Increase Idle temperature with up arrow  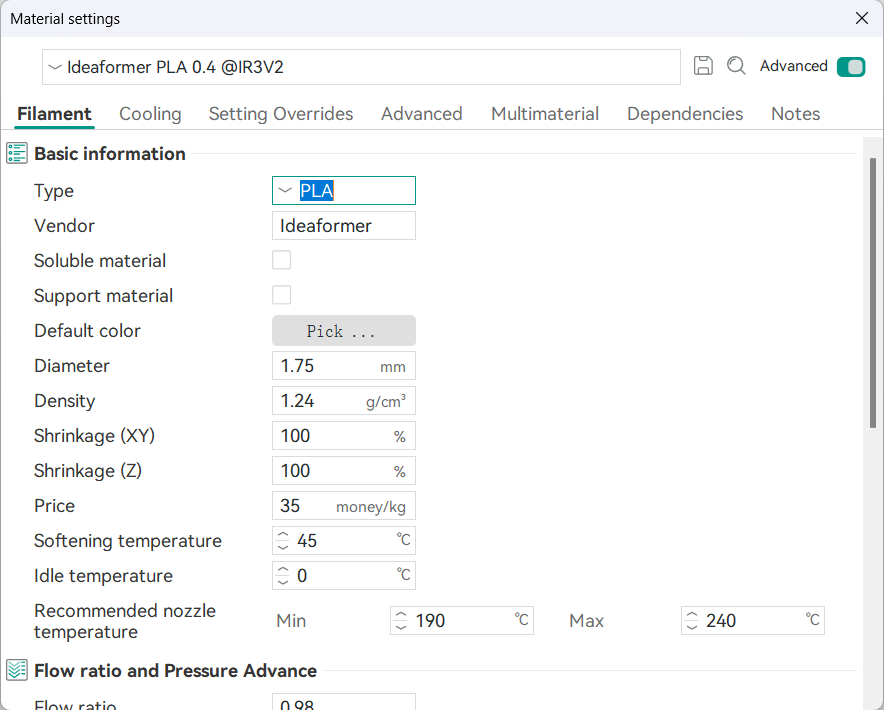[x=283, y=570]
